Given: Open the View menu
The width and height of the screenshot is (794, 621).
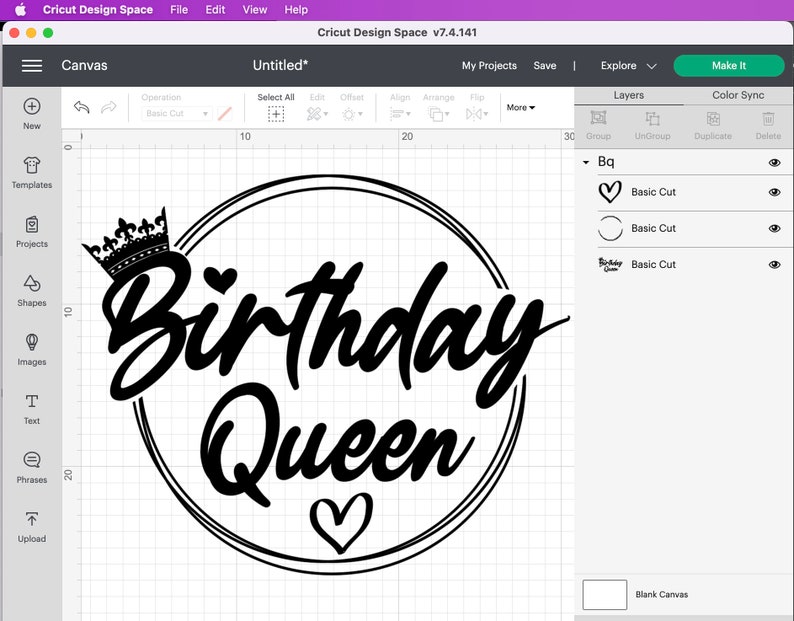Looking at the screenshot, I should [x=255, y=10].
